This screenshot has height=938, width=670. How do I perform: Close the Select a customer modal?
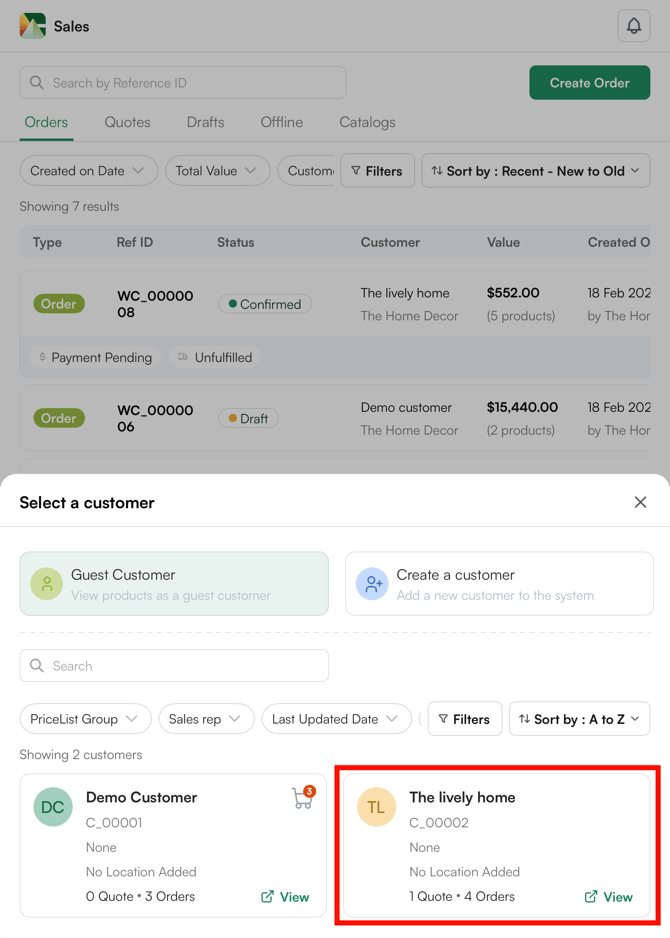(640, 502)
